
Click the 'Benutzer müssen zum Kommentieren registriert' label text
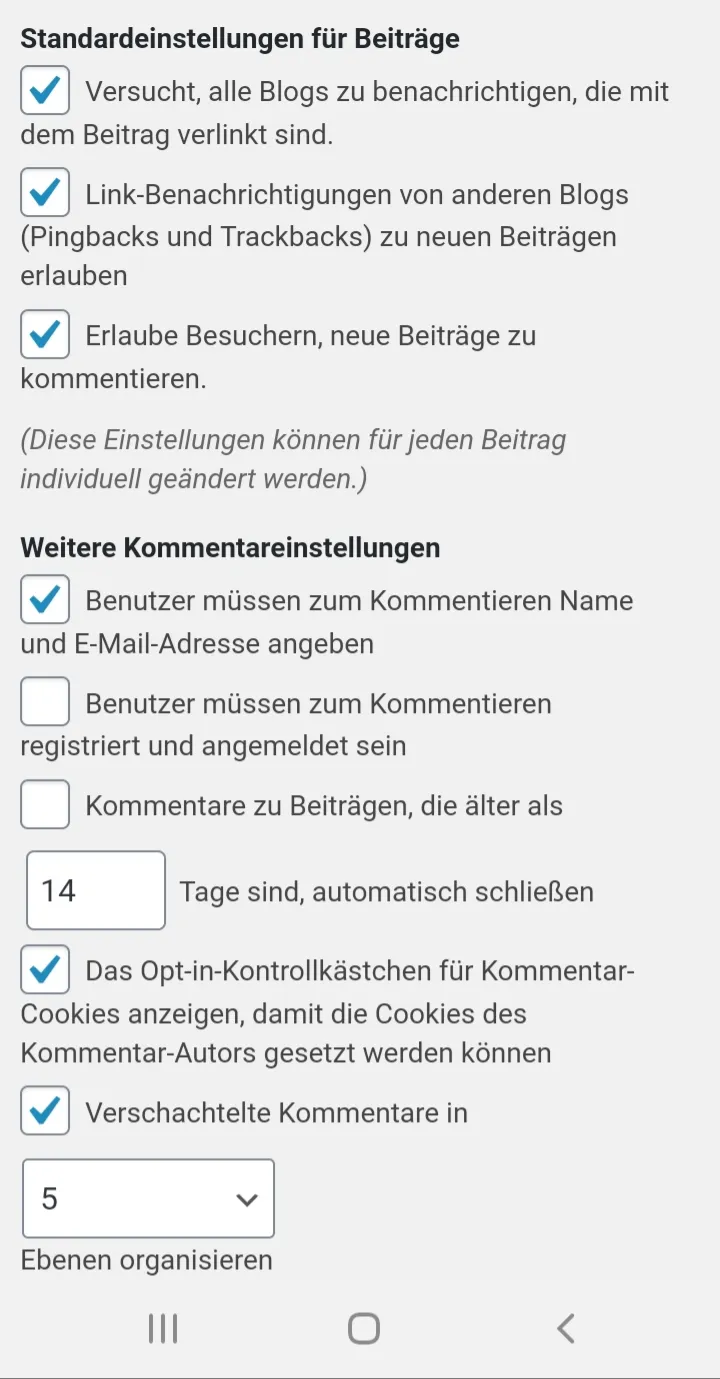(286, 724)
